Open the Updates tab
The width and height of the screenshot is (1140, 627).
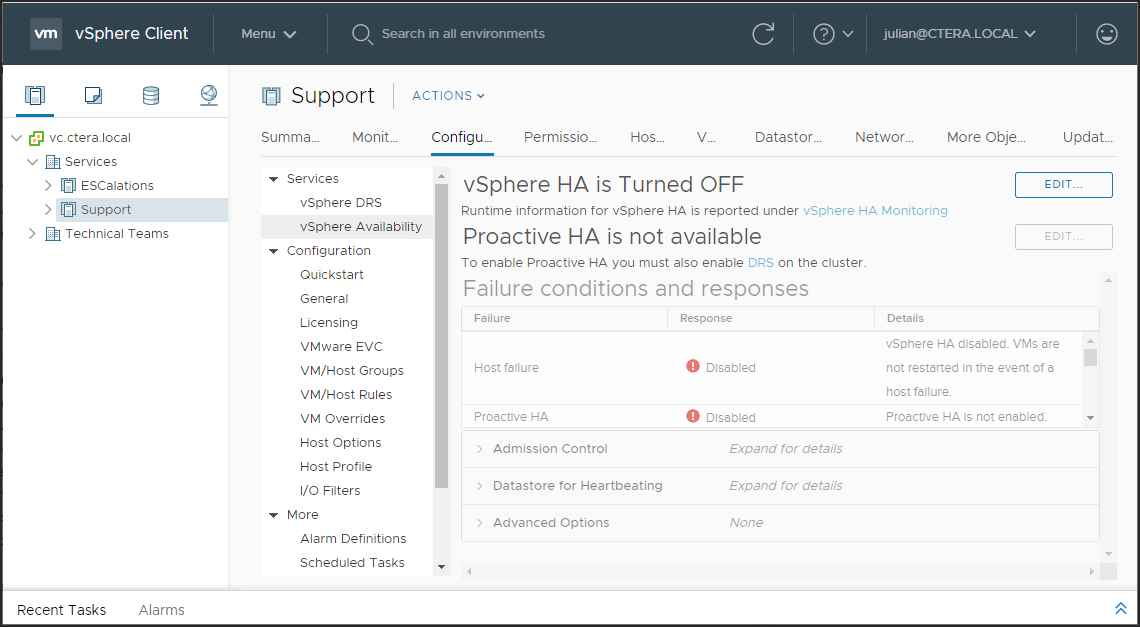(x=1088, y=137)
